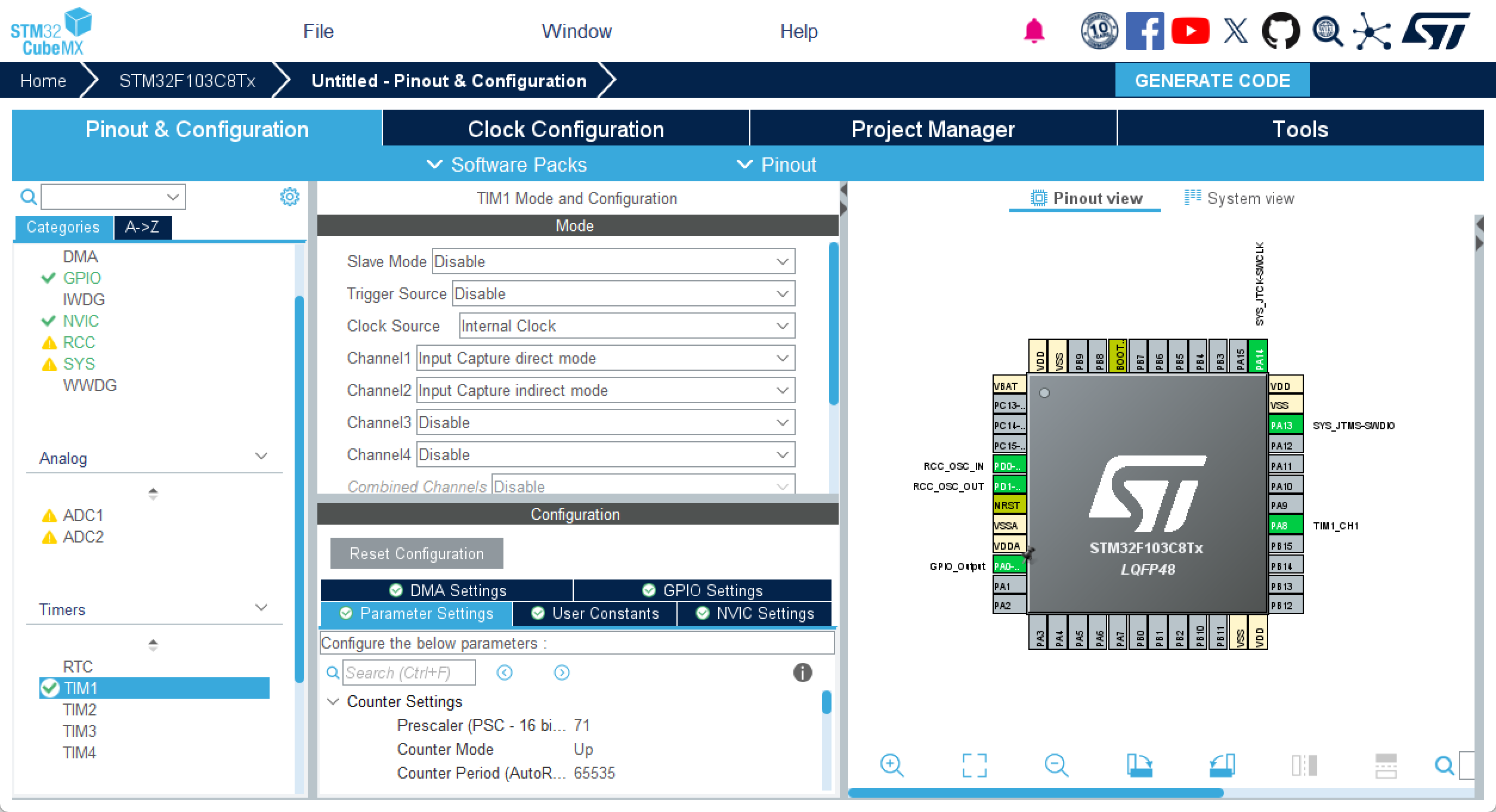This screenshot has height=812, width=1496.
Task: Open the Facebook icon link
Action: [x=1145, y=30]
